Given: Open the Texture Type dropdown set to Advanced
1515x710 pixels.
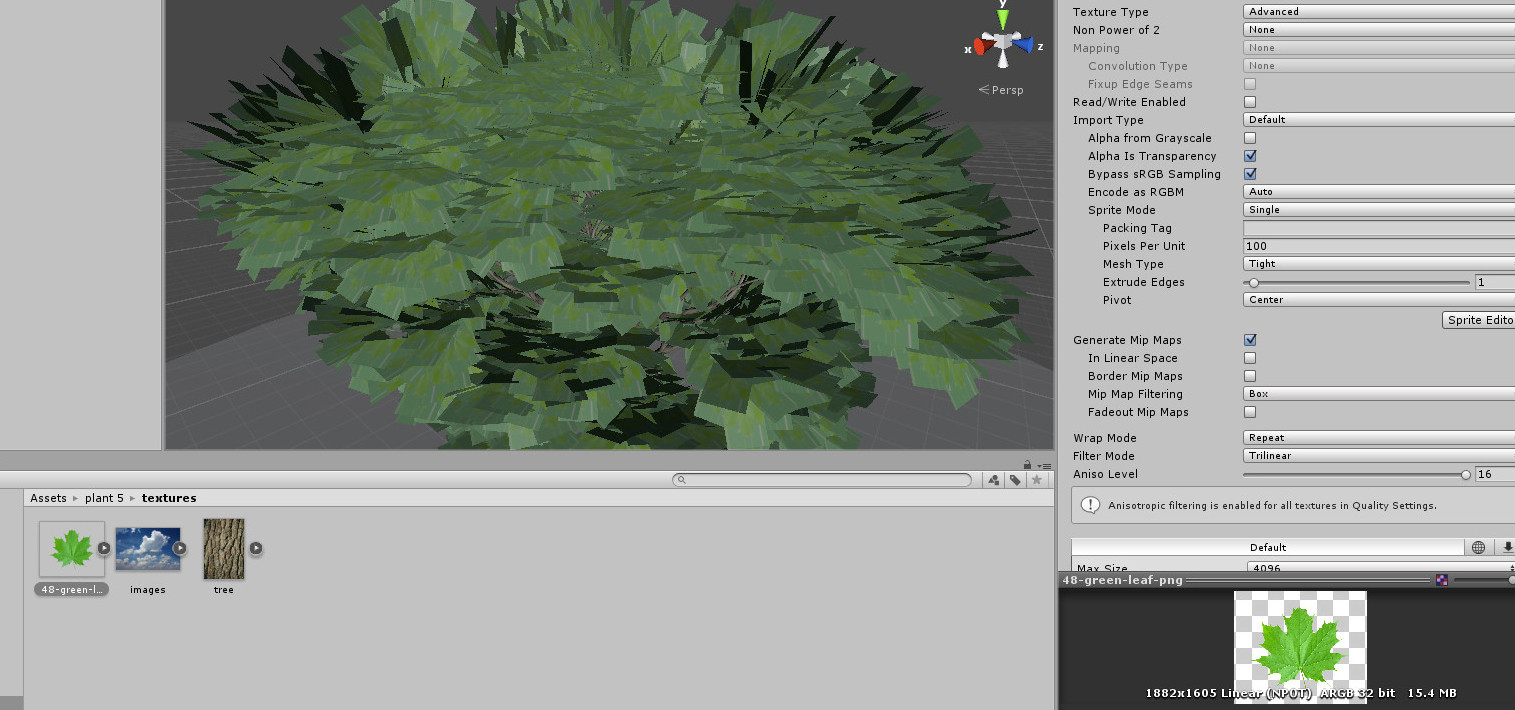Looking at the screenshot, I should 1379,12.
